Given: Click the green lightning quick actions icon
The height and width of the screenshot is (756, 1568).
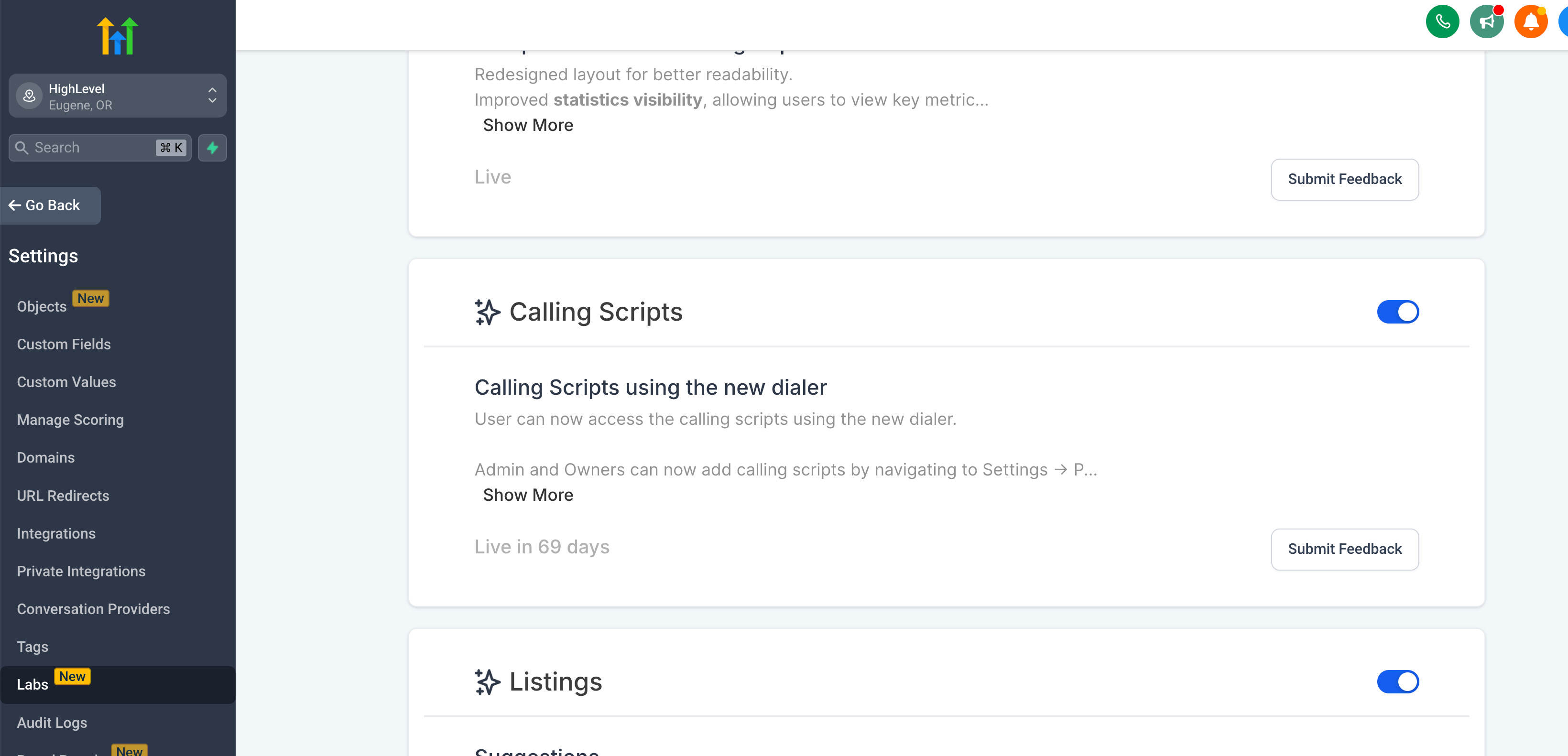Looking at the screenshot, I should [x=212, y=148].
